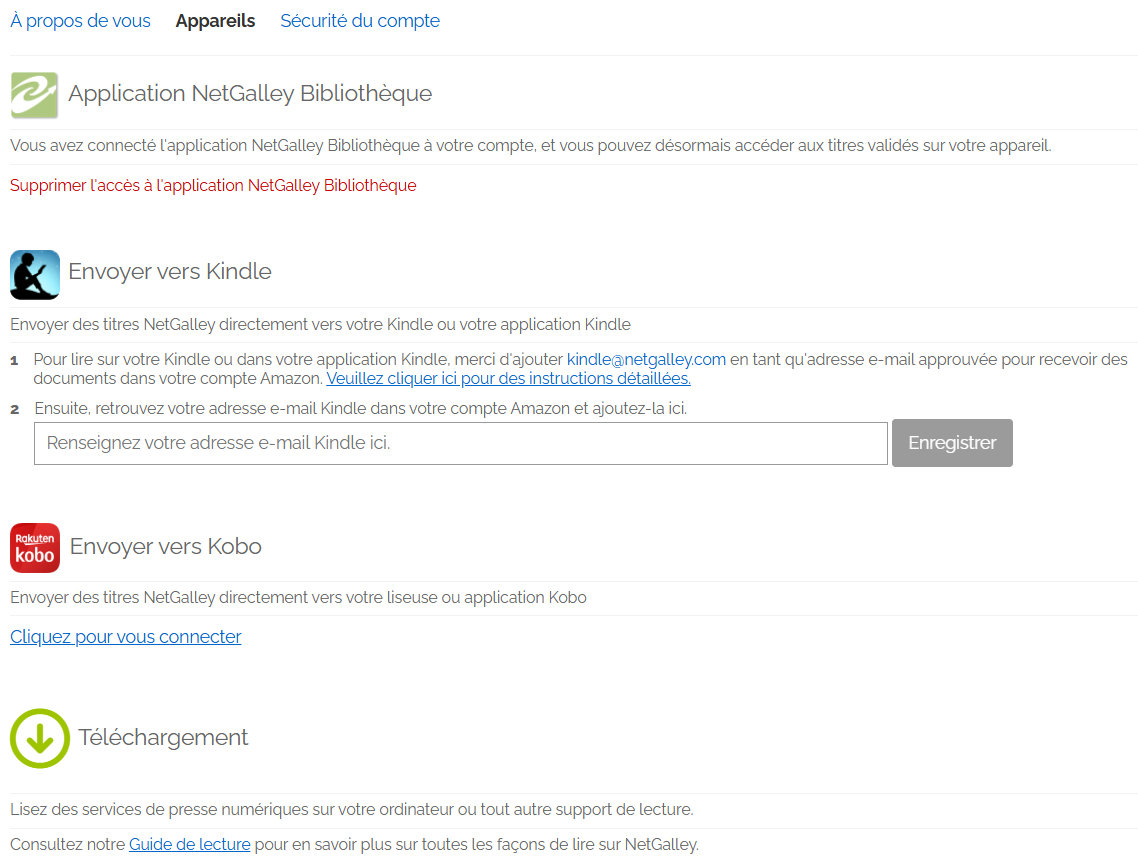
Task: Focus the Kindle e-mail address field
Action: pyautogui.click(x=460, y=443)
